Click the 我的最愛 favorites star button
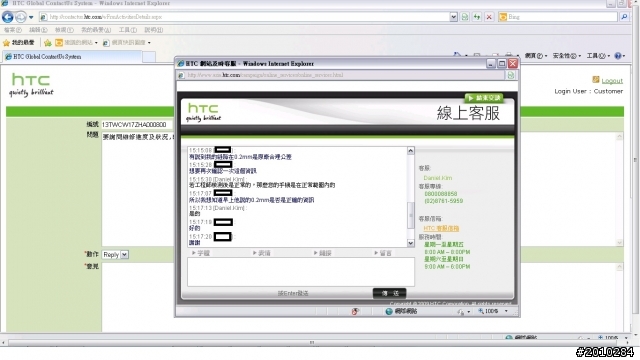 (x=19, y=42)
